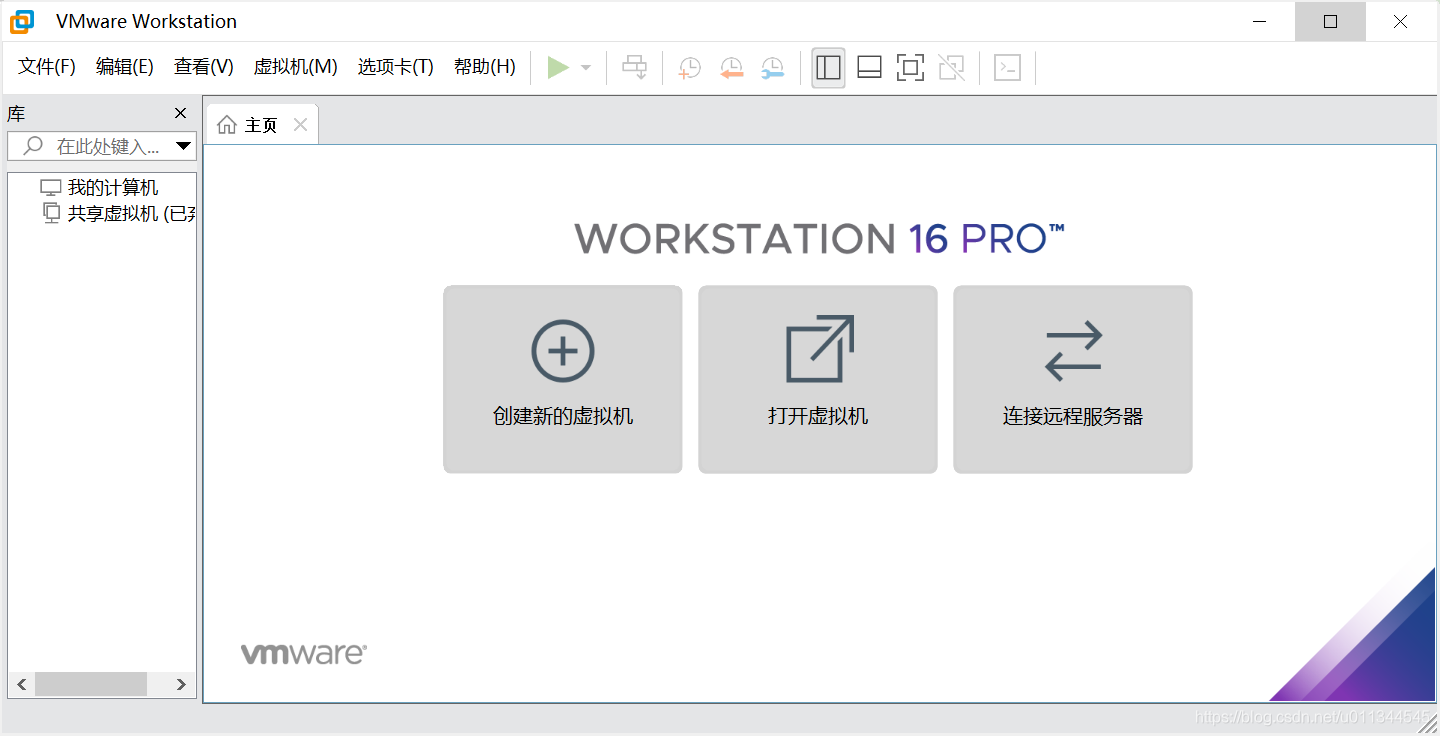Click the VMware Workstation title bar app icon
1440x736 pixels.
(22, 21)
